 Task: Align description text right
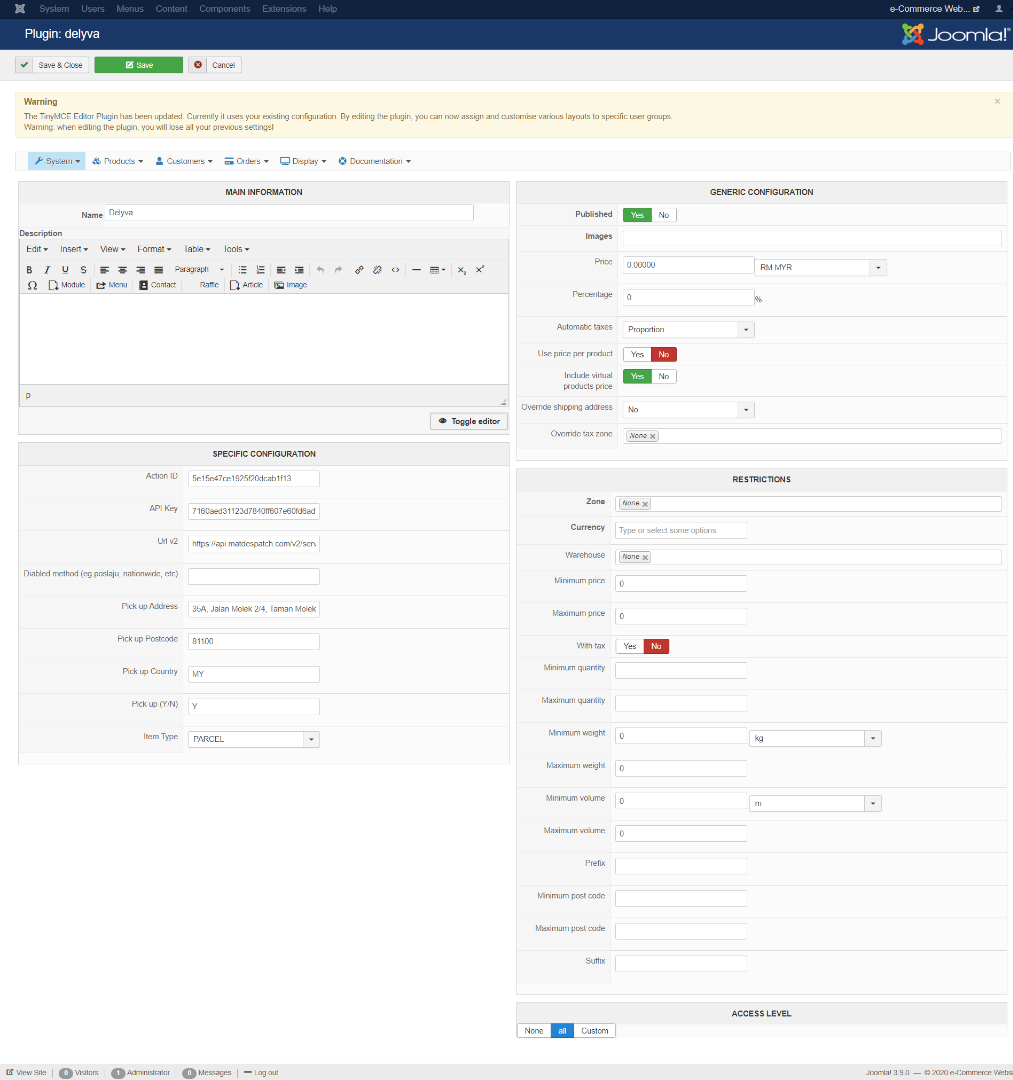tap(140, 270)
